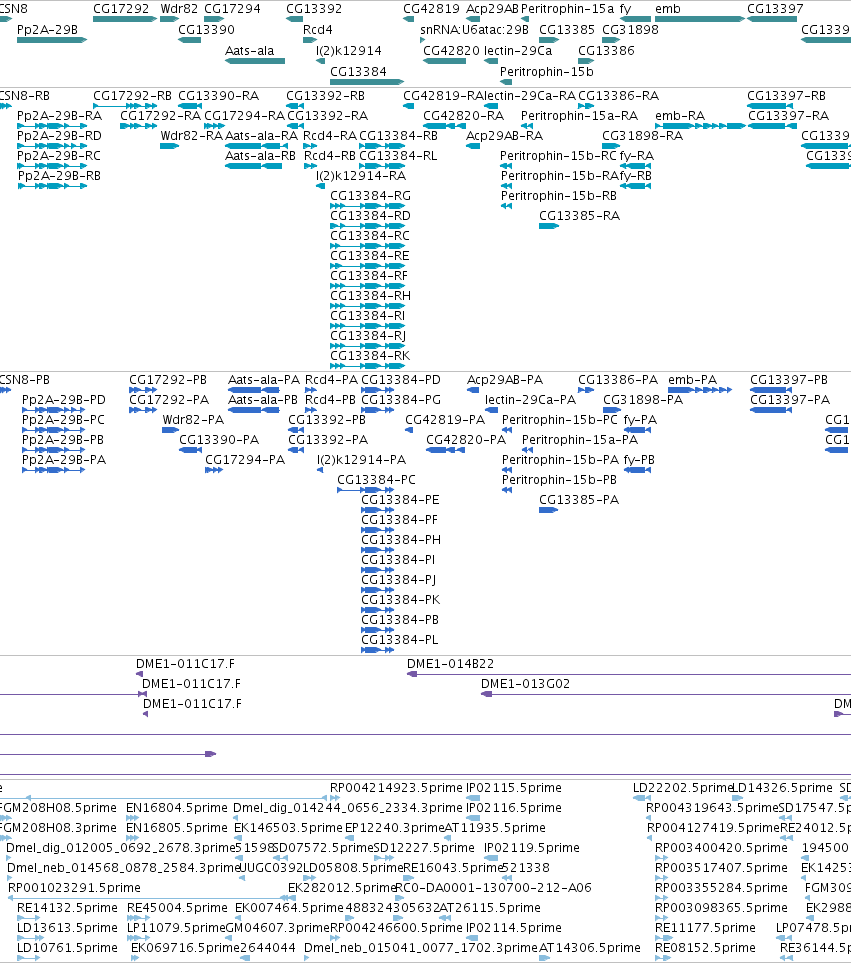Click the CG13385 gene label

pos(567,29)
